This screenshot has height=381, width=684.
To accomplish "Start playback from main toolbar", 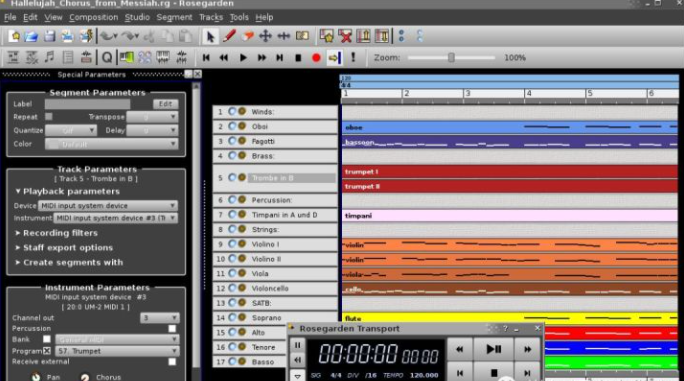I will click(x=243, y=58).
